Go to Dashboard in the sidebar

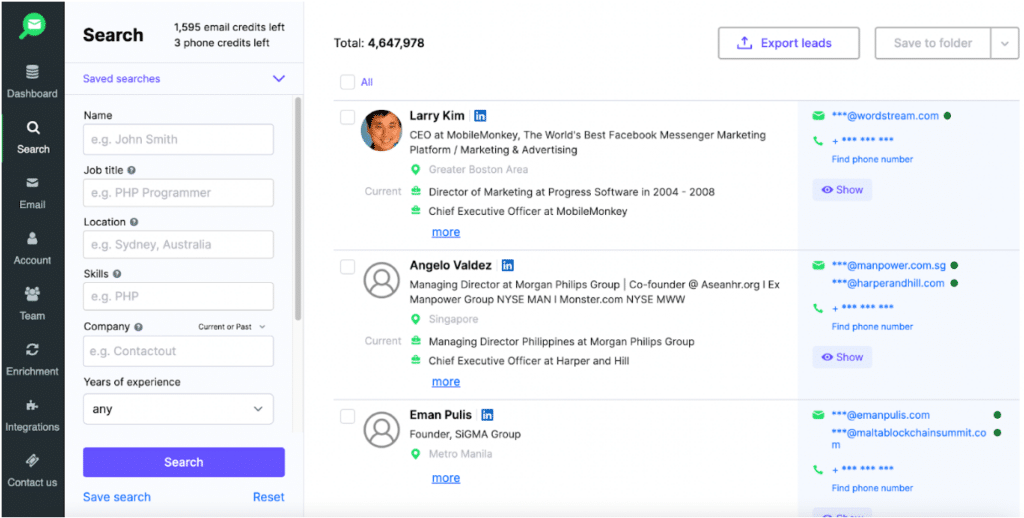pyautogui.click(x=32, y=81)
